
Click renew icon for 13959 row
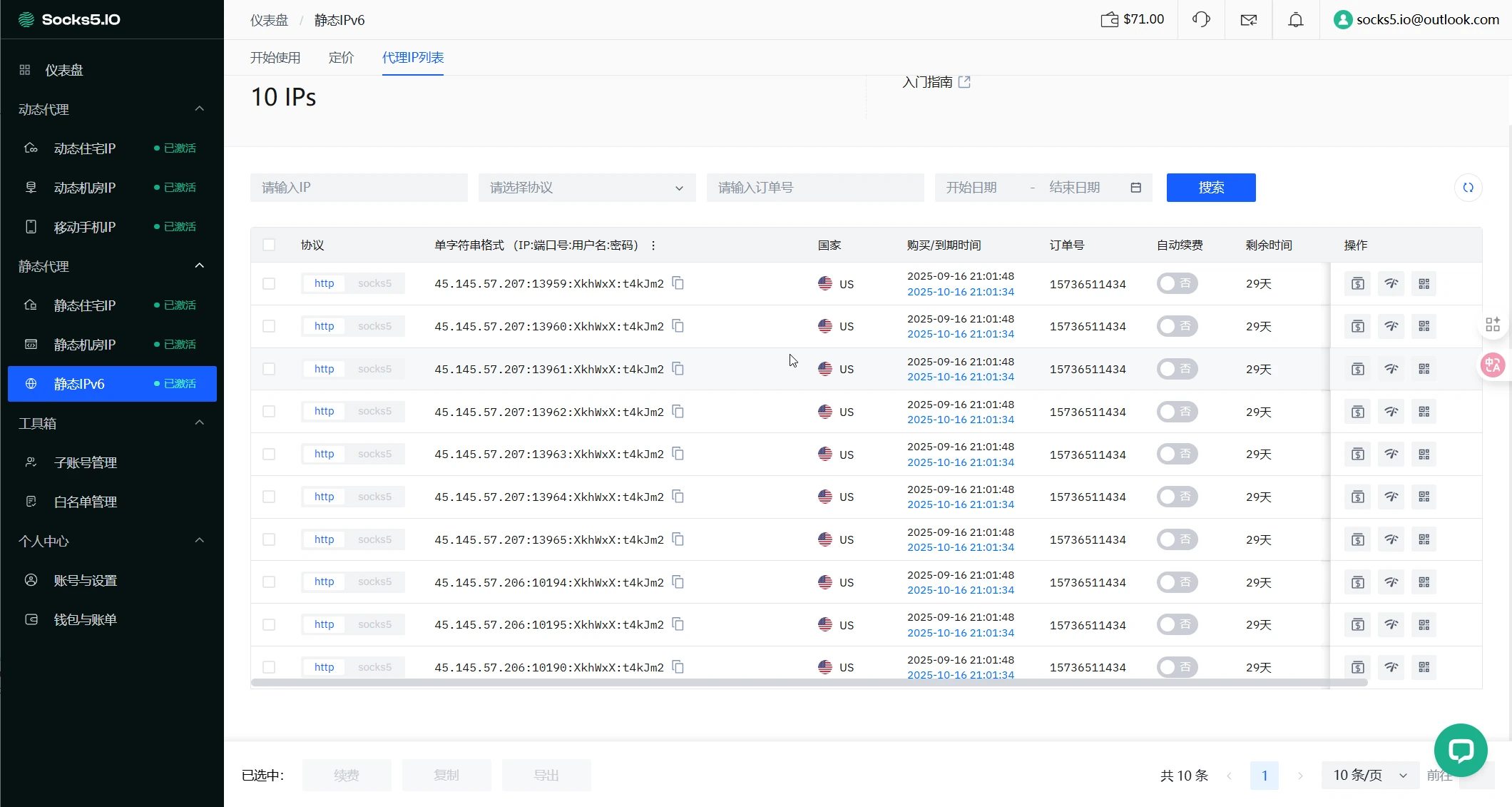tap(1358, 284)
